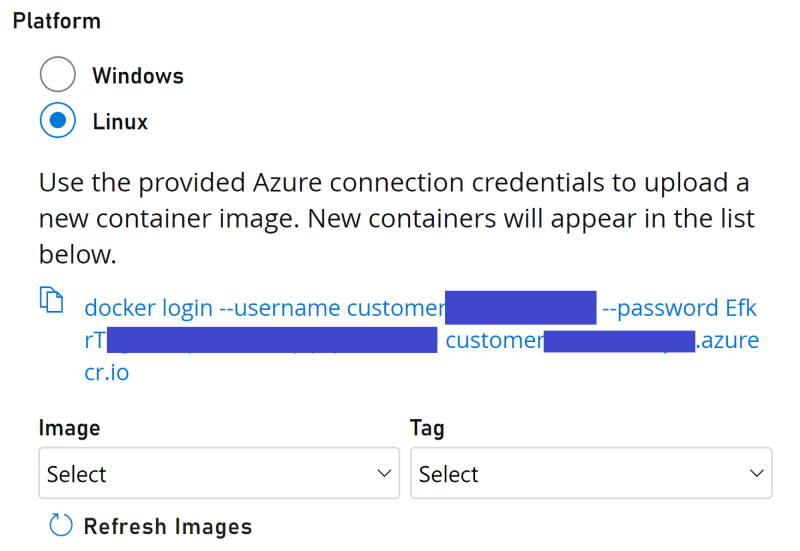This screenshot has height=551, width=800.
Task: Click the docker login --username command text
Action: [265, 308]
